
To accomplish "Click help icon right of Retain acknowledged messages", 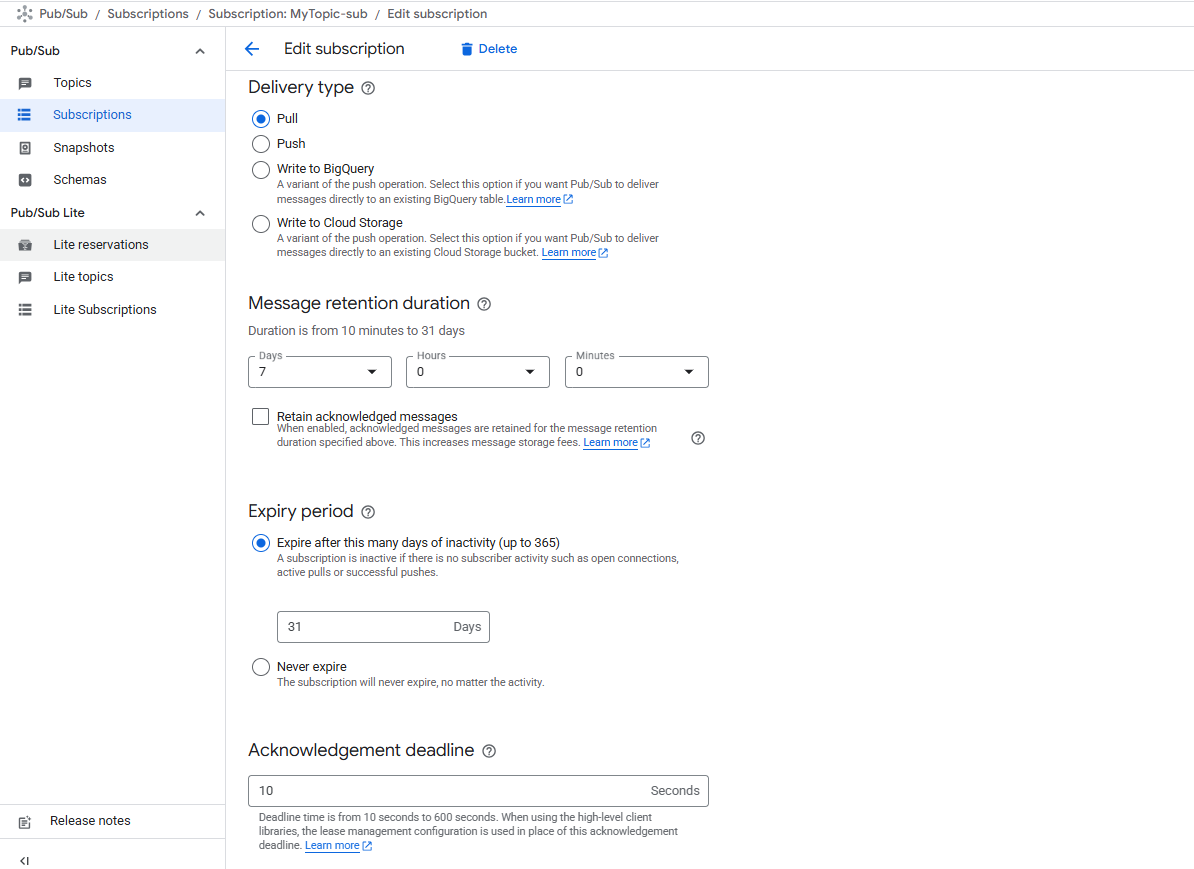I will (698, 438).
